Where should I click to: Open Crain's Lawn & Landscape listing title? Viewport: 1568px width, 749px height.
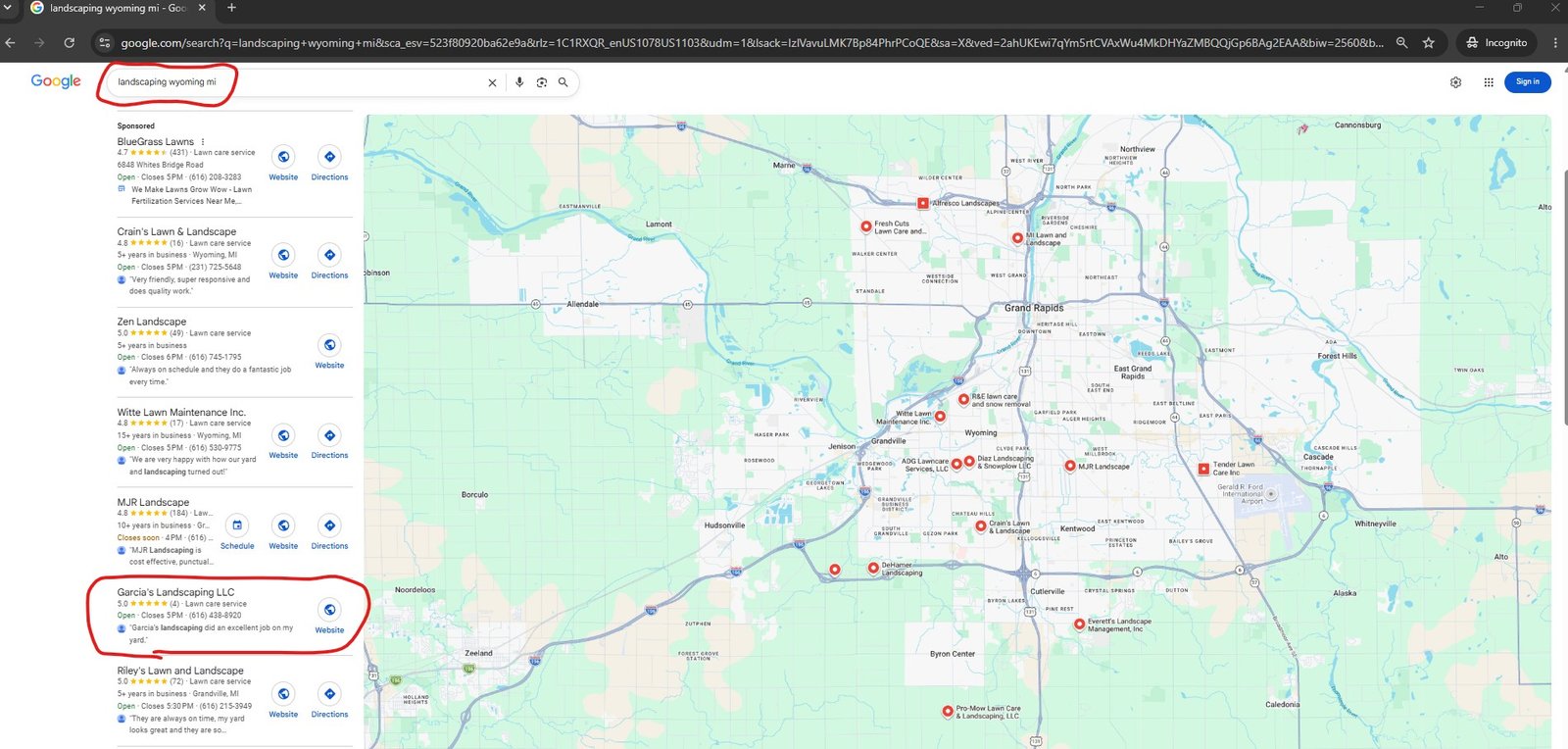tap(176, 231)
